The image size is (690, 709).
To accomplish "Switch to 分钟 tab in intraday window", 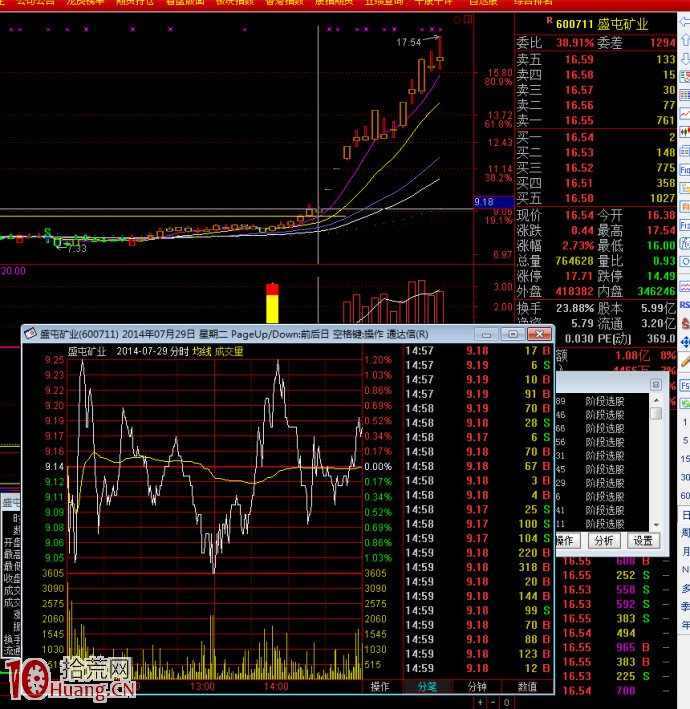I will [477, 686].
